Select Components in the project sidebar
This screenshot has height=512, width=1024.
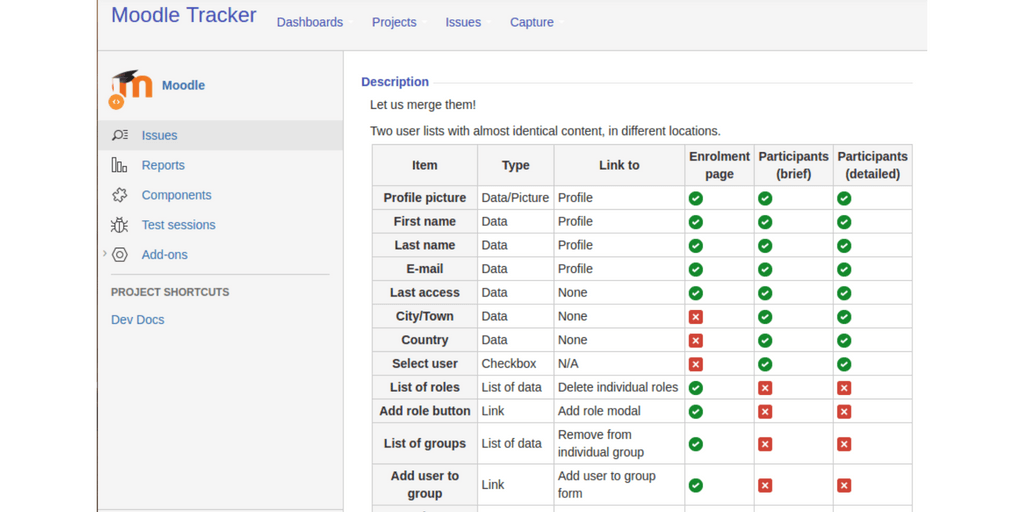point(176,195)
